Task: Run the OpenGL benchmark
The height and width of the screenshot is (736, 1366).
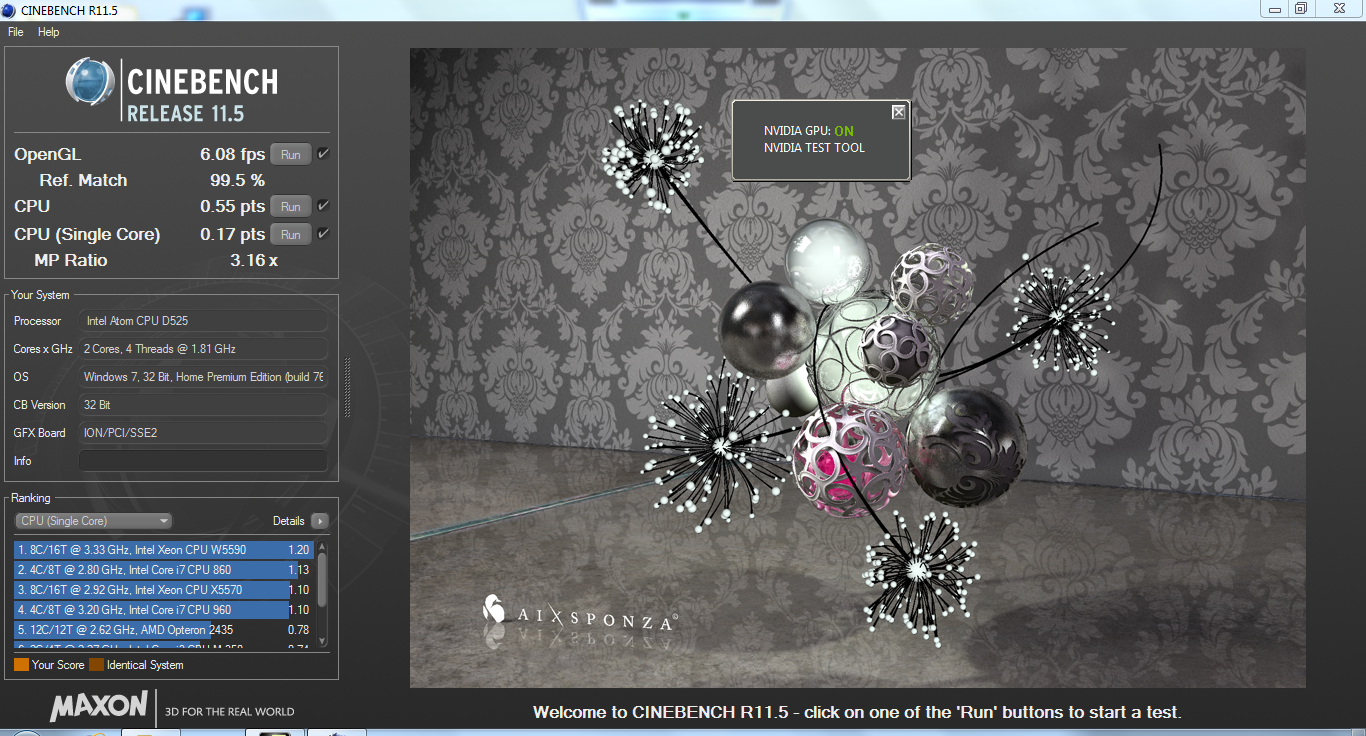Action: pos(291,155)
